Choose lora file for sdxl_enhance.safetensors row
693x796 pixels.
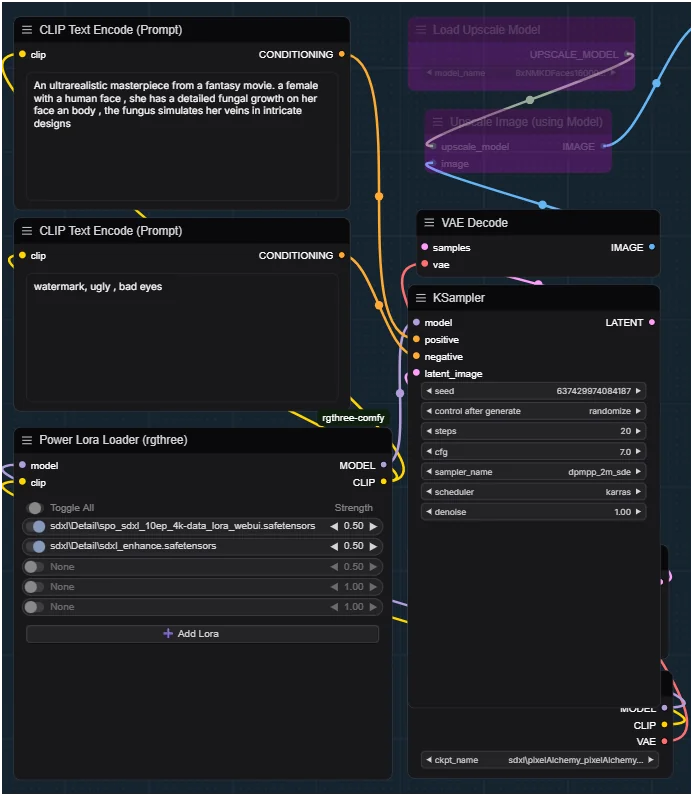(x=133, y=546)
